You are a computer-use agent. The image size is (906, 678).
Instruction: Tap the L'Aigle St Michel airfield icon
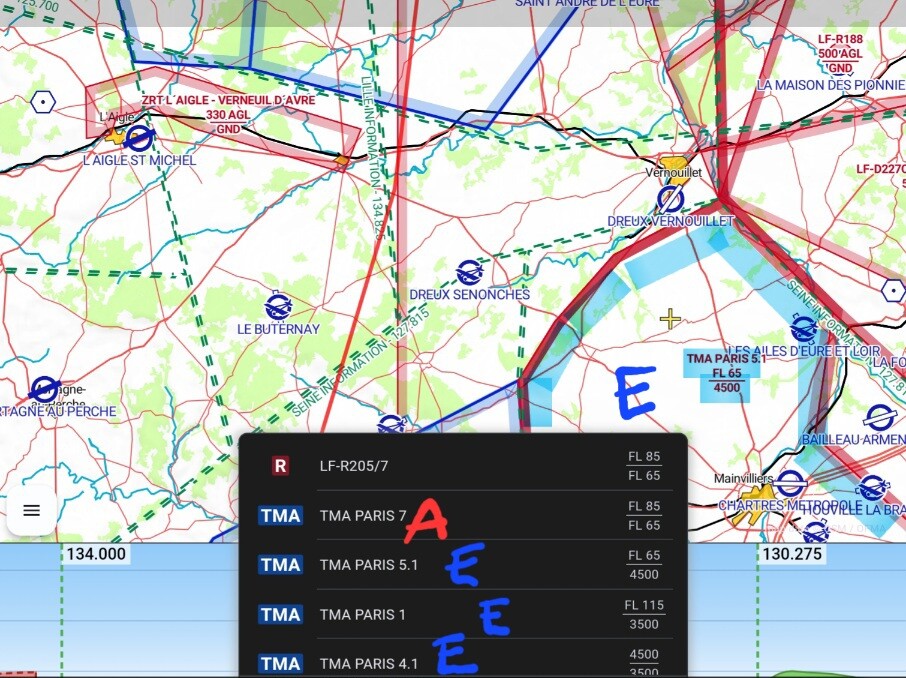pos(139,137)
